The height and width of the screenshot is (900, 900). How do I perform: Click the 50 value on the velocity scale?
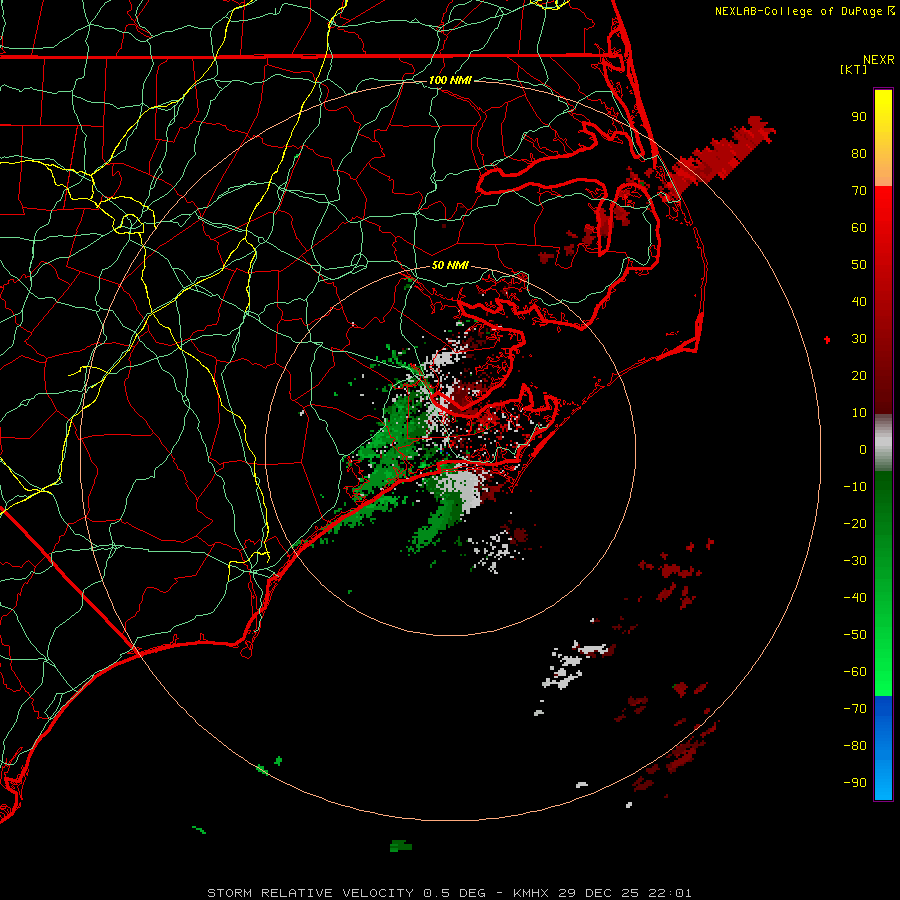point(859,265)
